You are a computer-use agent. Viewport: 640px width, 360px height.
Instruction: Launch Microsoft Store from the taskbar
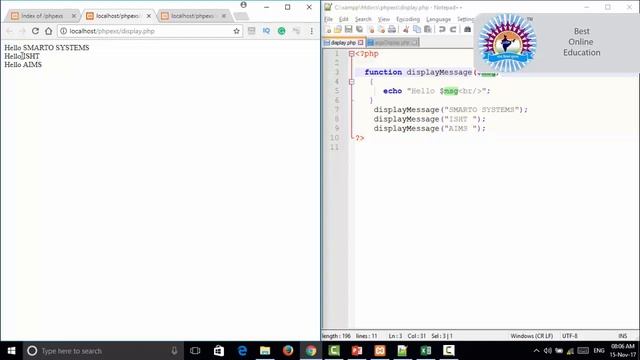pyautogui.click(x=219, y=351)
